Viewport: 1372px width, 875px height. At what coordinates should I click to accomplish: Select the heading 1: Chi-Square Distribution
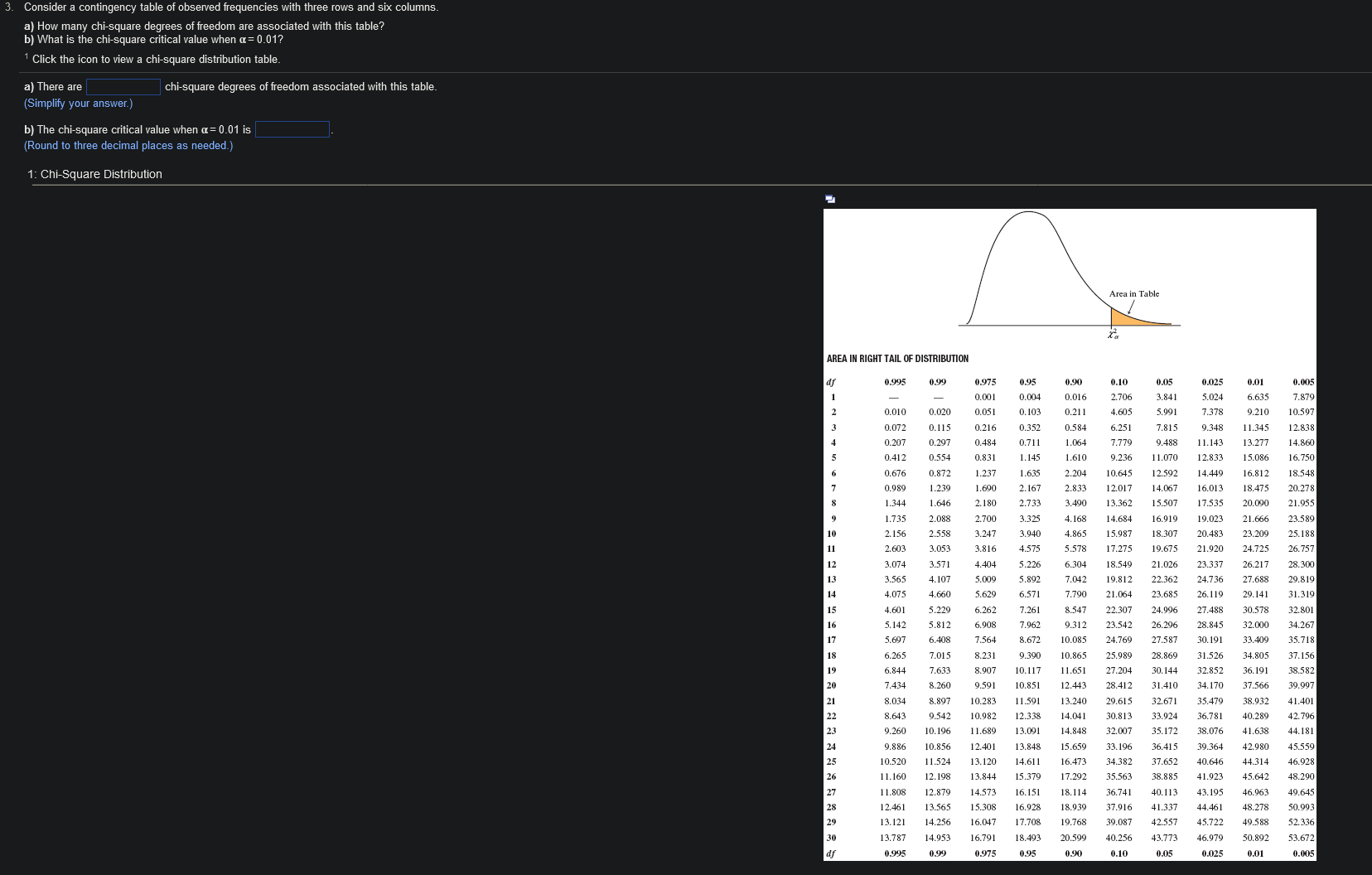[94, 174]
